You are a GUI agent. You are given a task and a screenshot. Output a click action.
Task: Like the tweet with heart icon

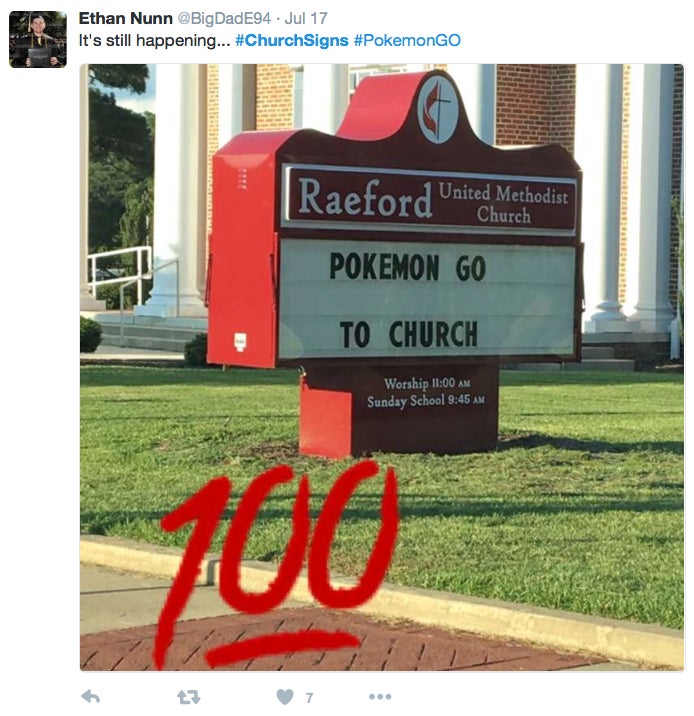pos(285,696)
